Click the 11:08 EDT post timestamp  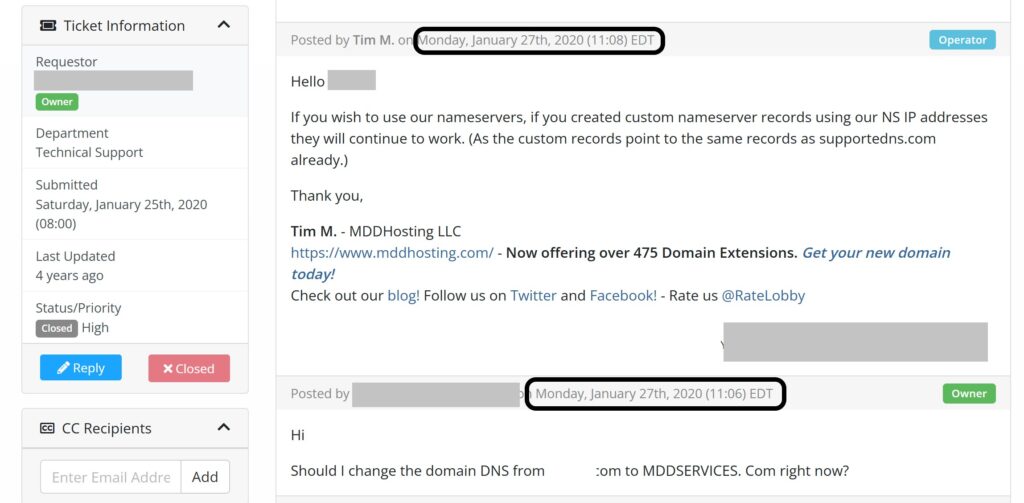point(539,40)
